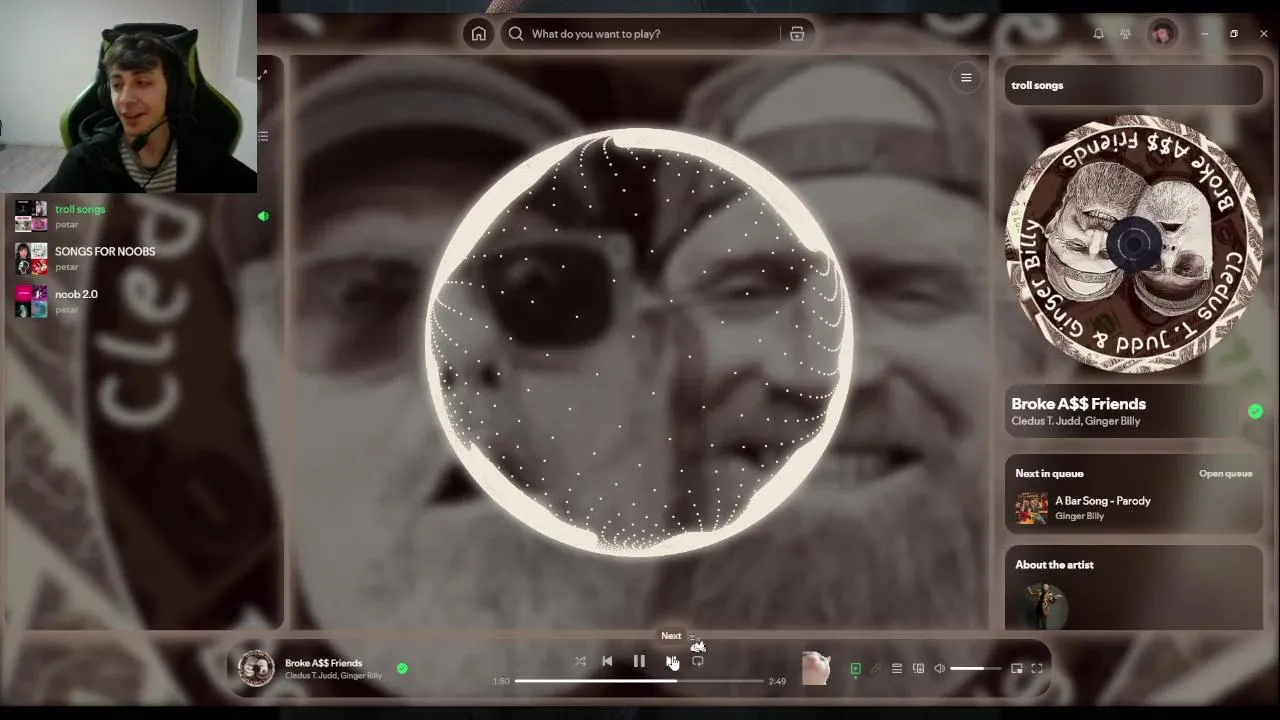Click the spinning vinyl album cover
Screen dimensions: 1280x720
[x=1133, y=244]
